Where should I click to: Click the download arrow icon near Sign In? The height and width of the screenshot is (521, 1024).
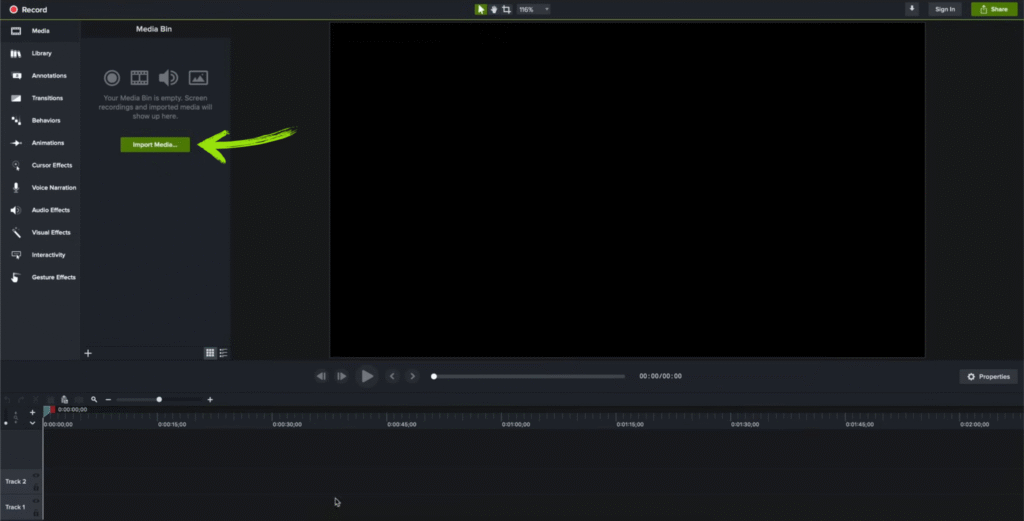[x=911, y=9]
